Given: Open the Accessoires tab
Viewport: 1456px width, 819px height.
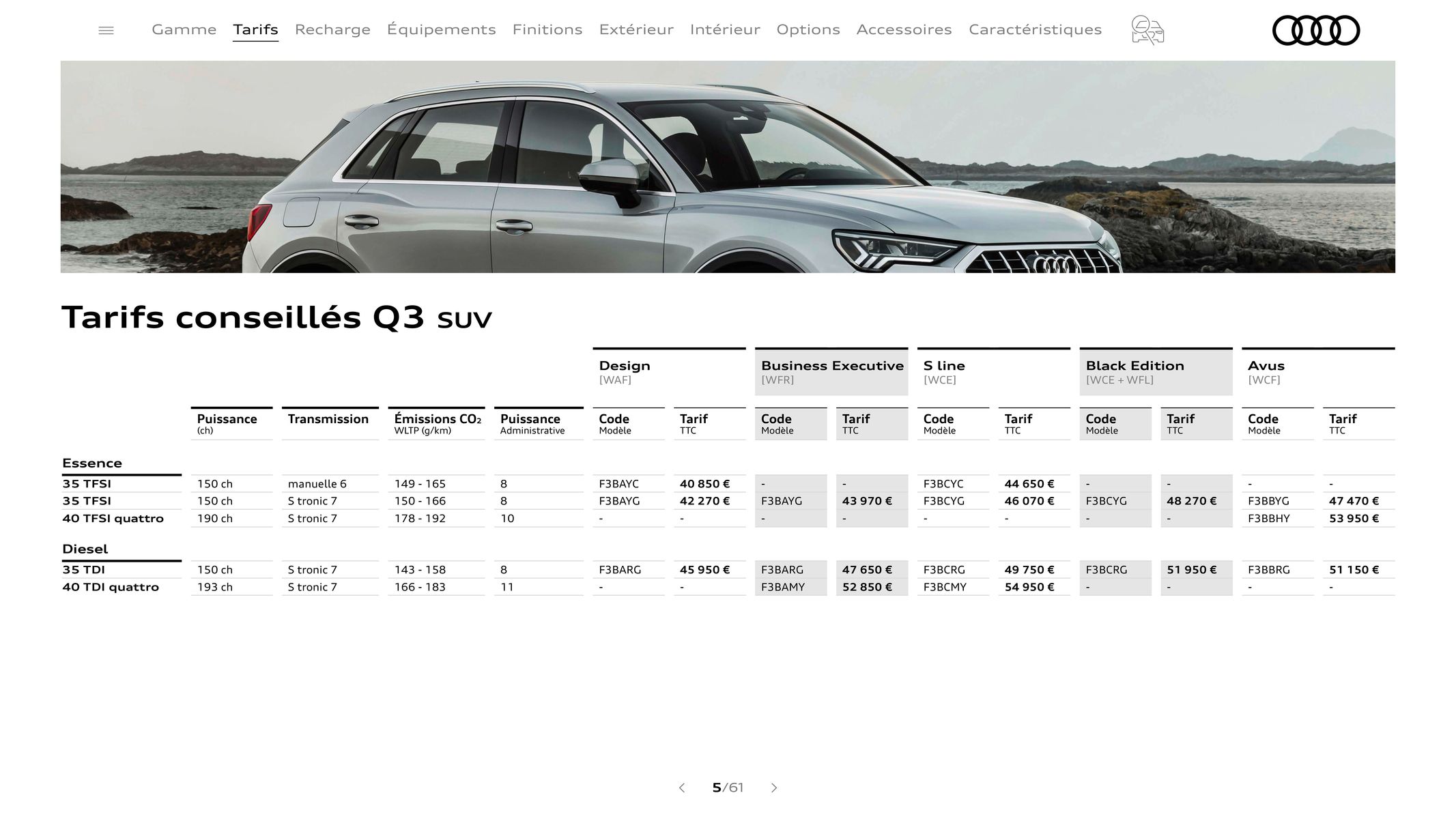Looking at the screenshot, I should pyautogui.click(x=904, y=29).
